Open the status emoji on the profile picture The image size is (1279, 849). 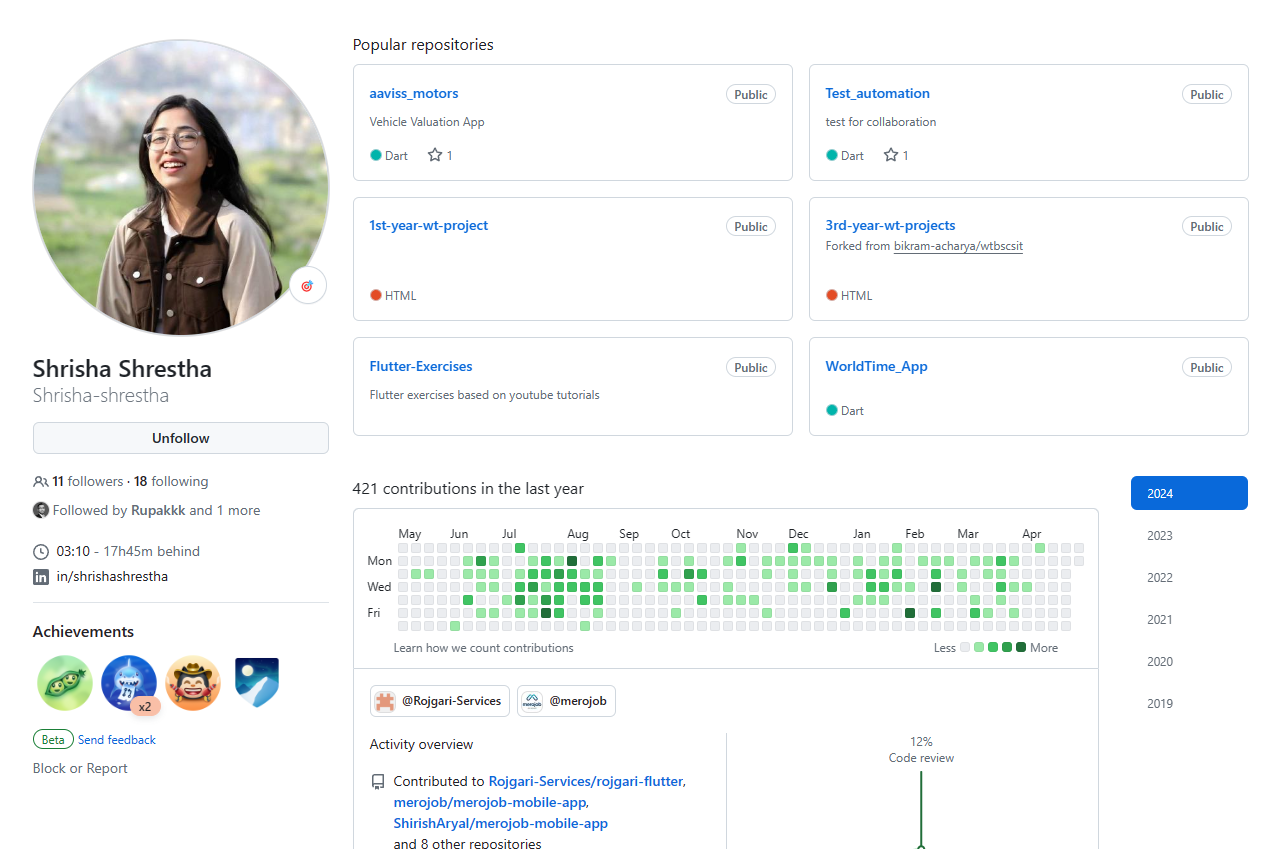[x=308, y=284]
